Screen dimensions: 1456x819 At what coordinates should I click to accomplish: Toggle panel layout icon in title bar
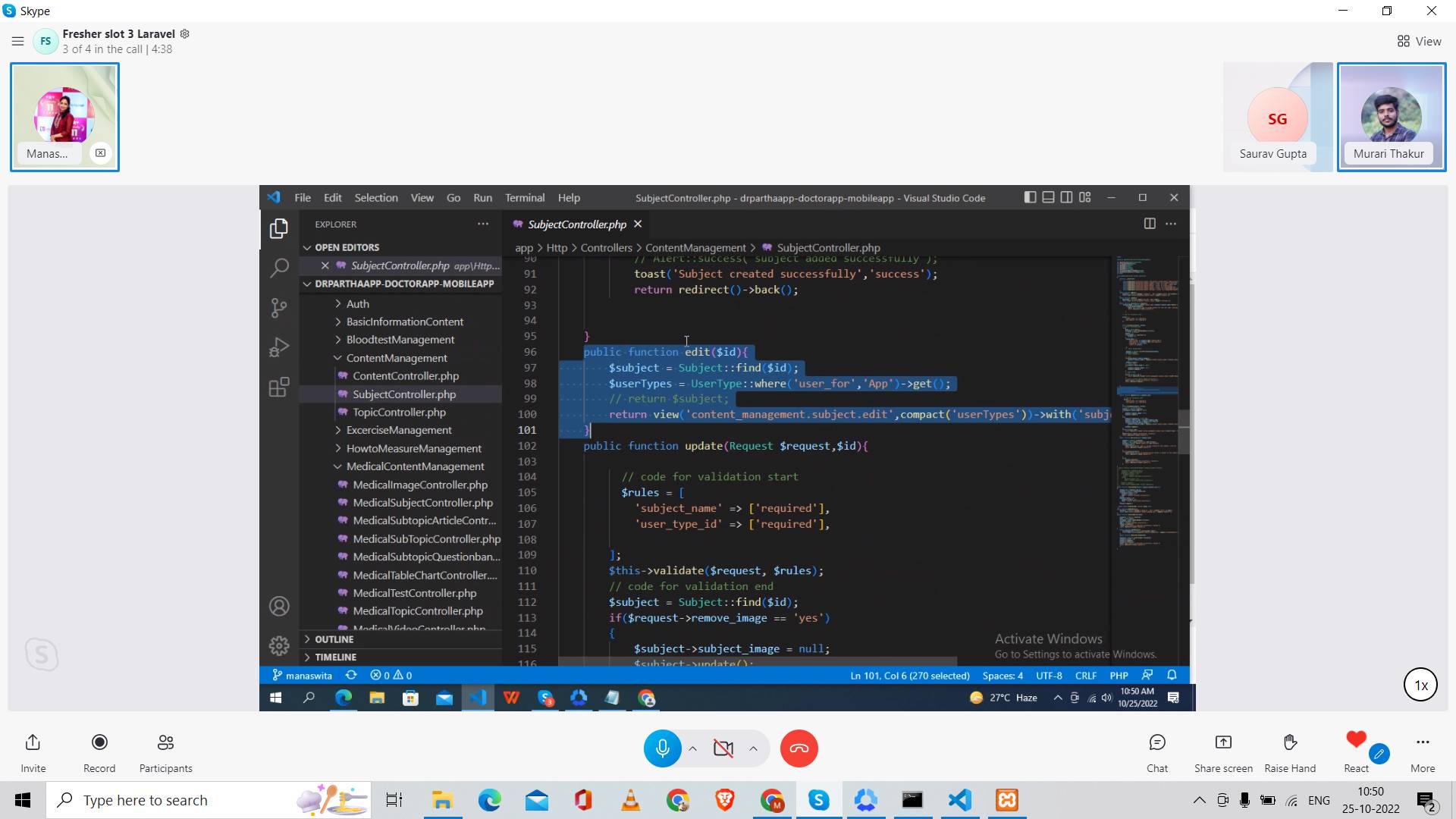[x=1048, y=197]
